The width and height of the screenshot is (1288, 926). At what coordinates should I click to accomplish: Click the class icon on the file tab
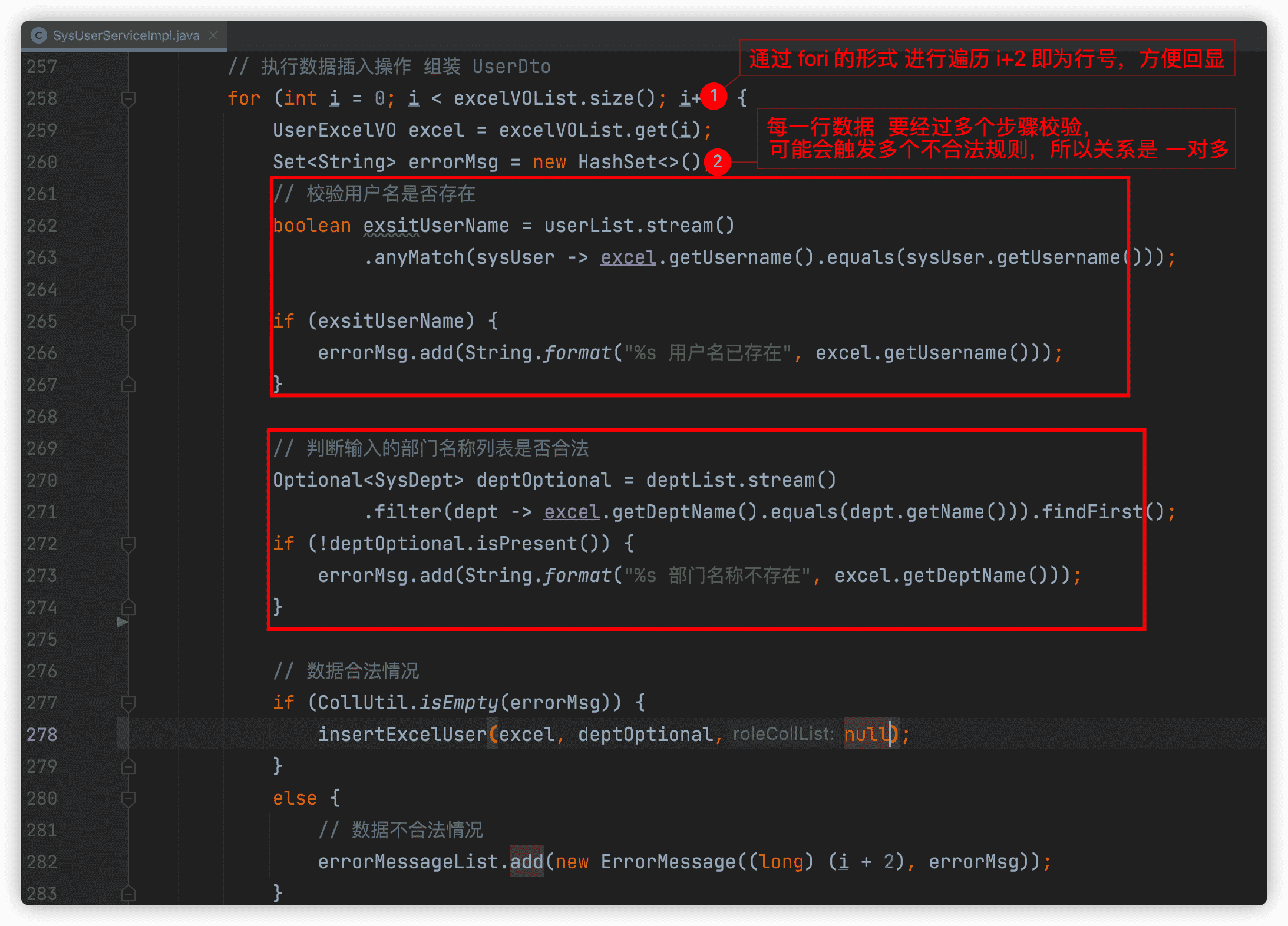point(39,36)
